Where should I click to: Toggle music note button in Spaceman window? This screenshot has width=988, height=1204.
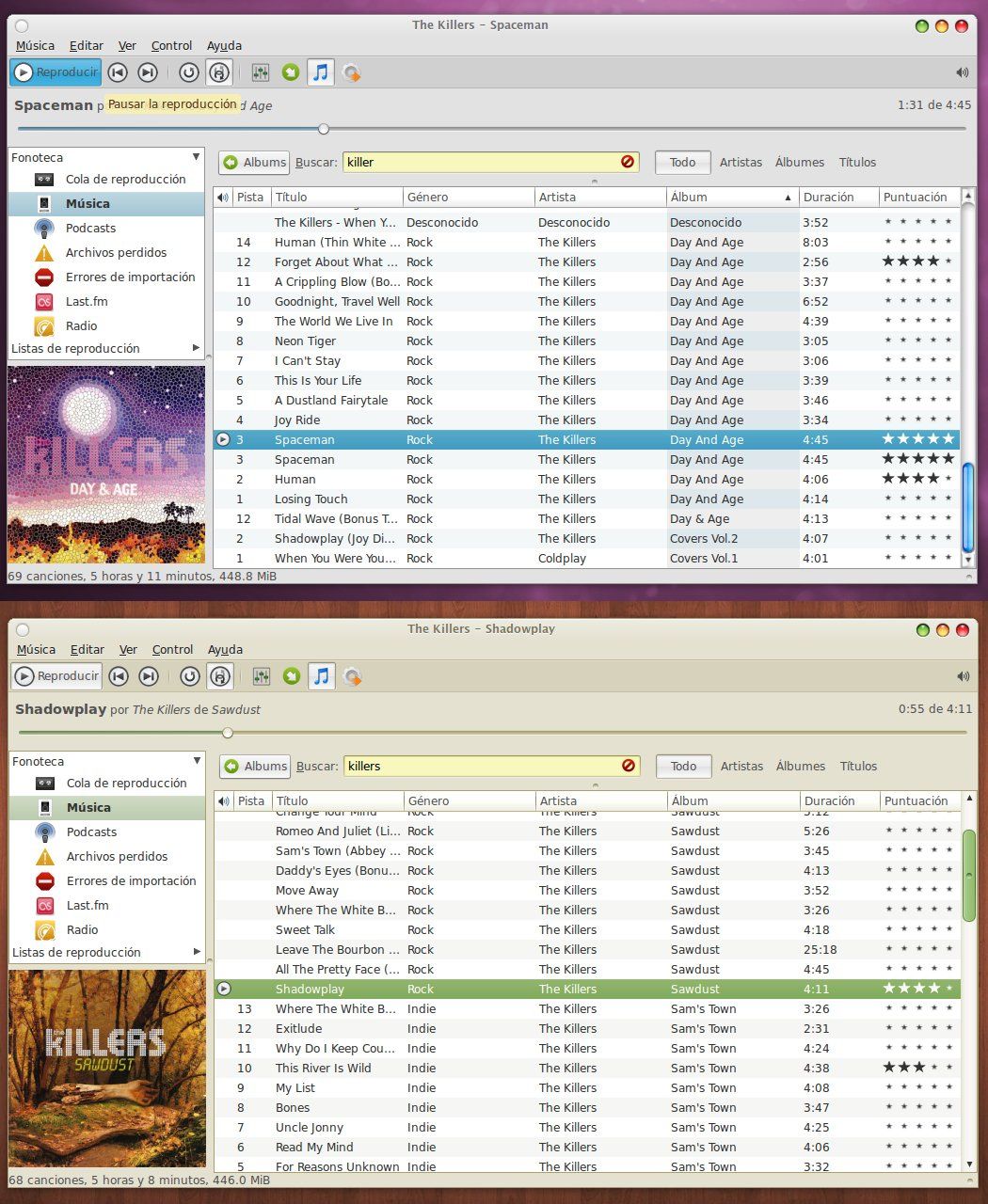pos(321,72)
